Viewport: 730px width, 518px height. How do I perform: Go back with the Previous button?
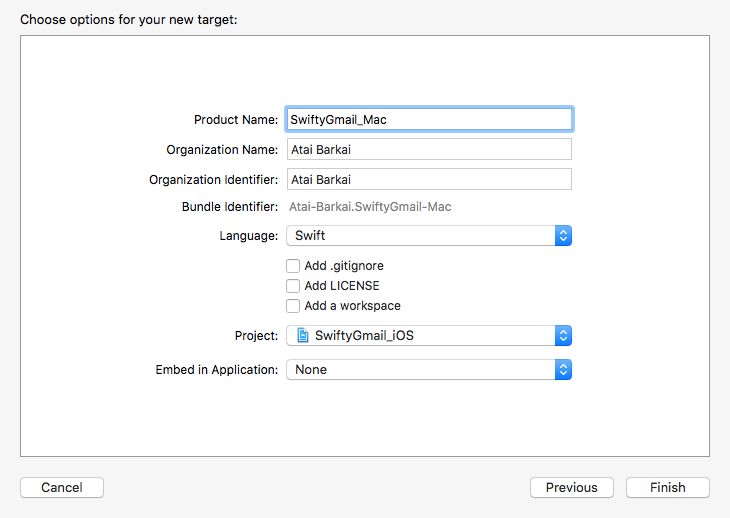click(x=572, y=488)
